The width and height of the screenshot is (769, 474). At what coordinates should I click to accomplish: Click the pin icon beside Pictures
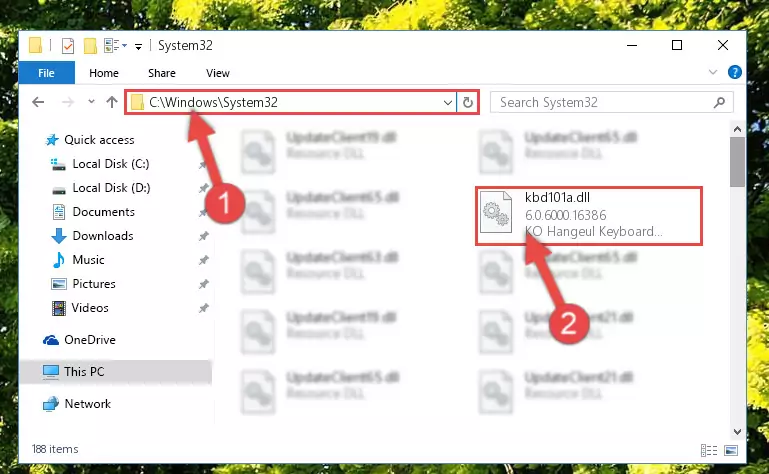click(x=204, y=285)
